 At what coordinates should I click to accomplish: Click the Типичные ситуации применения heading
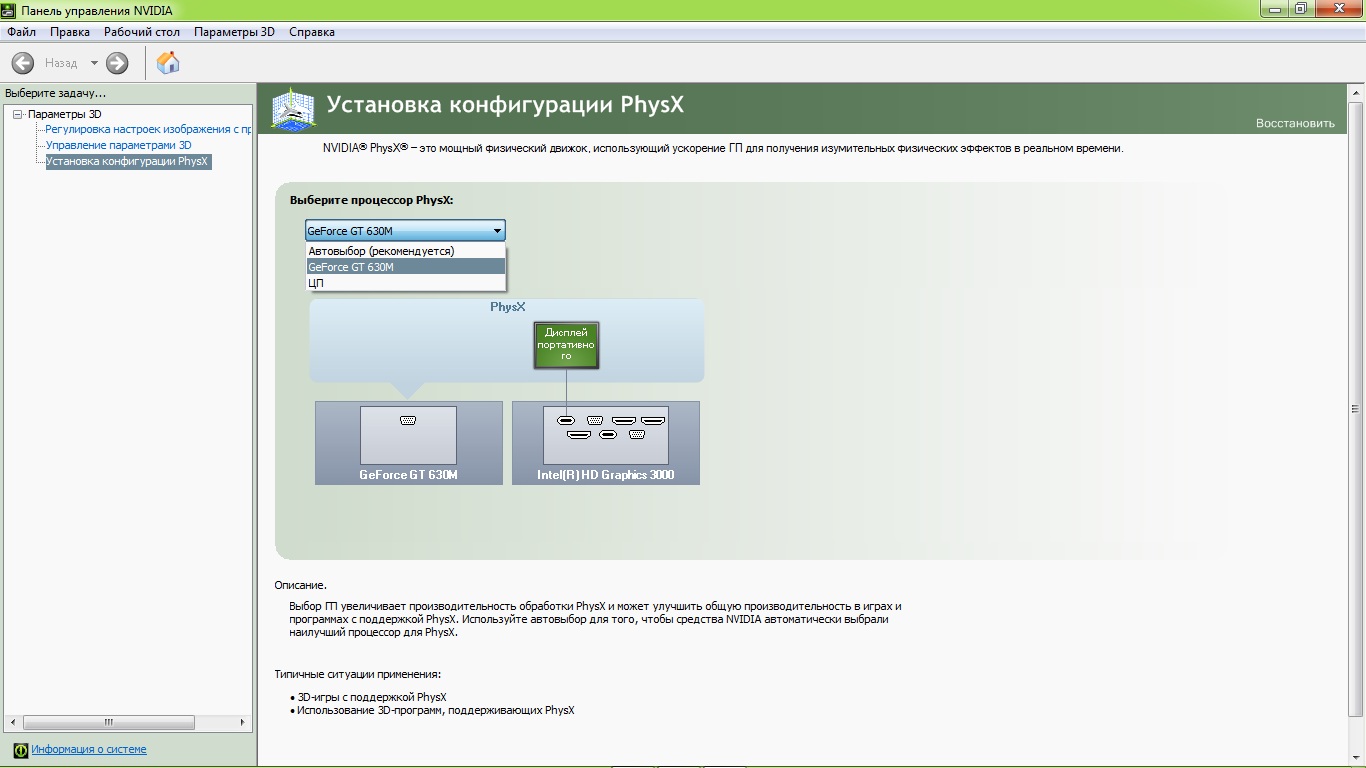click(x=358, y=674)
